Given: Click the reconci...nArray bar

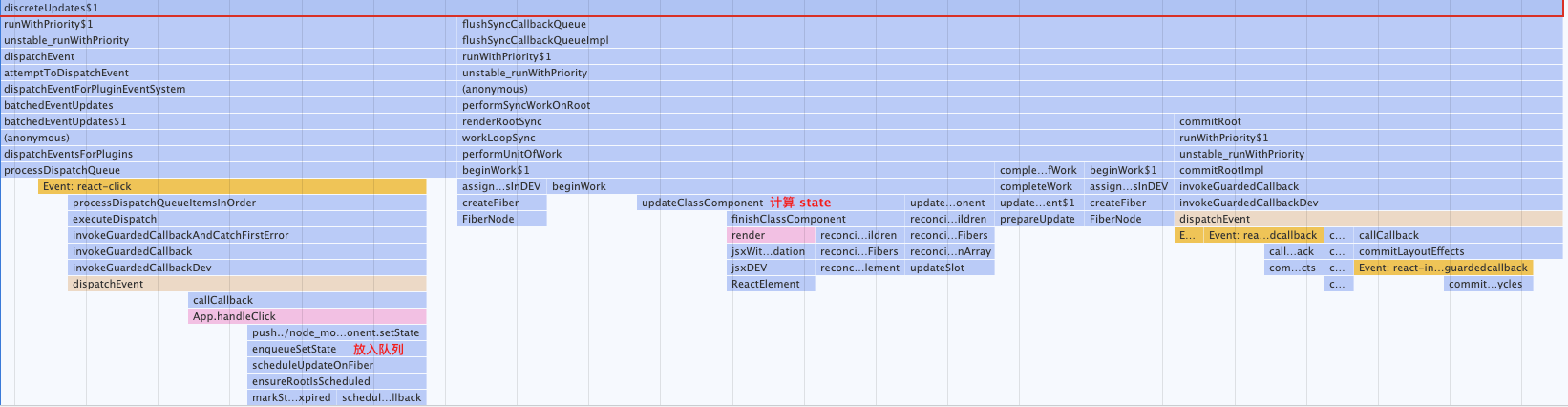Looking at the screenshot, I should (950, 251).
